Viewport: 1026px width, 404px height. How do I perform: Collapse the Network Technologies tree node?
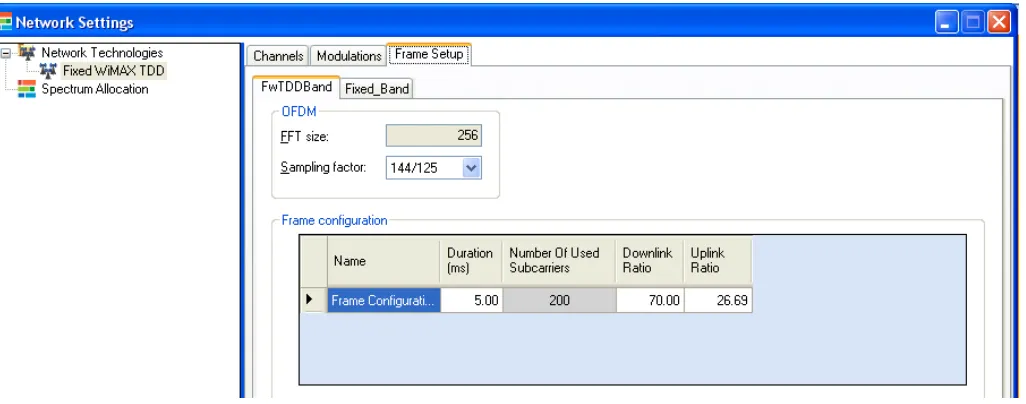tap(6, 53)
